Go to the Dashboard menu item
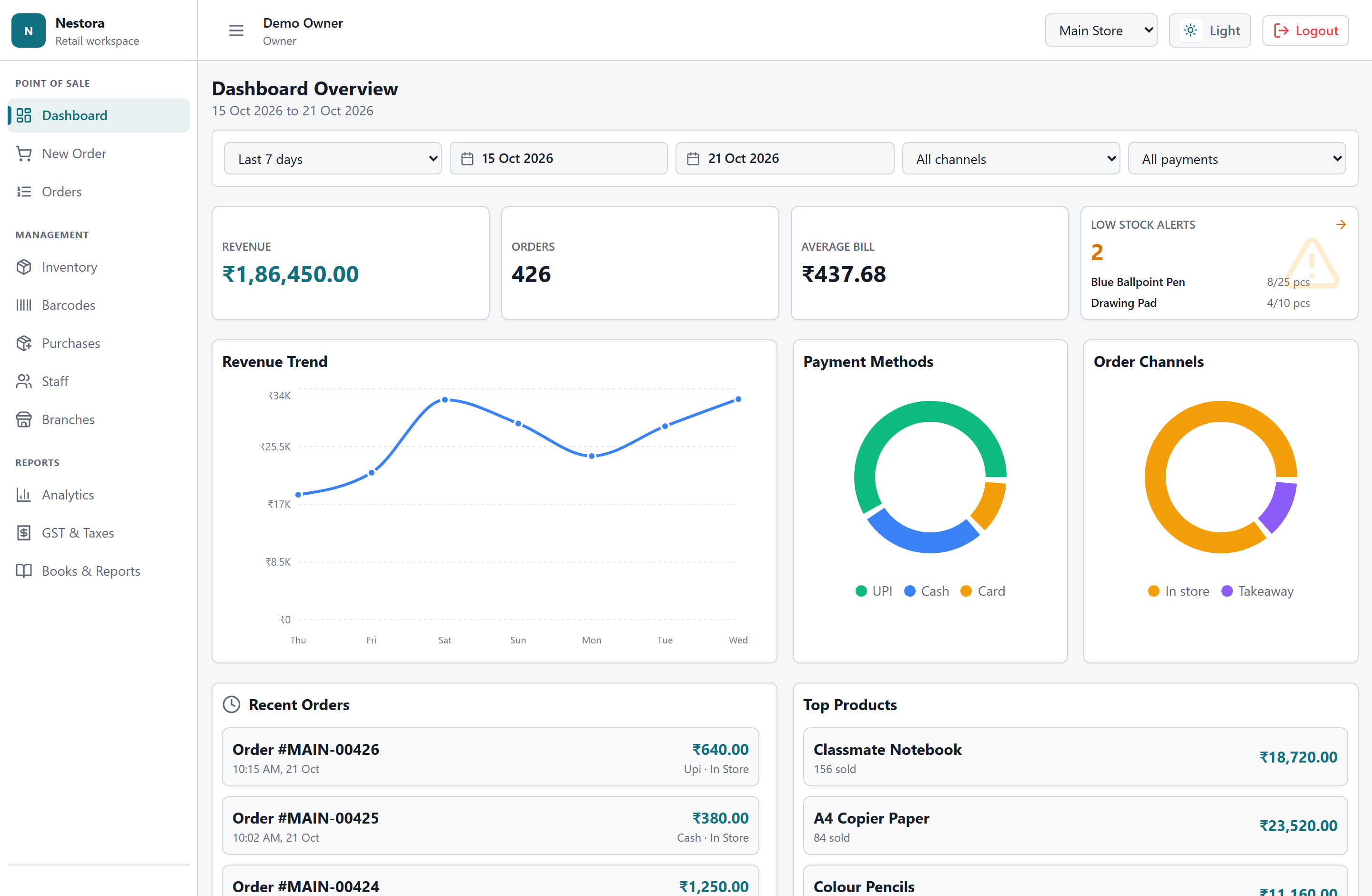This screenshot has height=896, width=1372. [x=99, y=115]
